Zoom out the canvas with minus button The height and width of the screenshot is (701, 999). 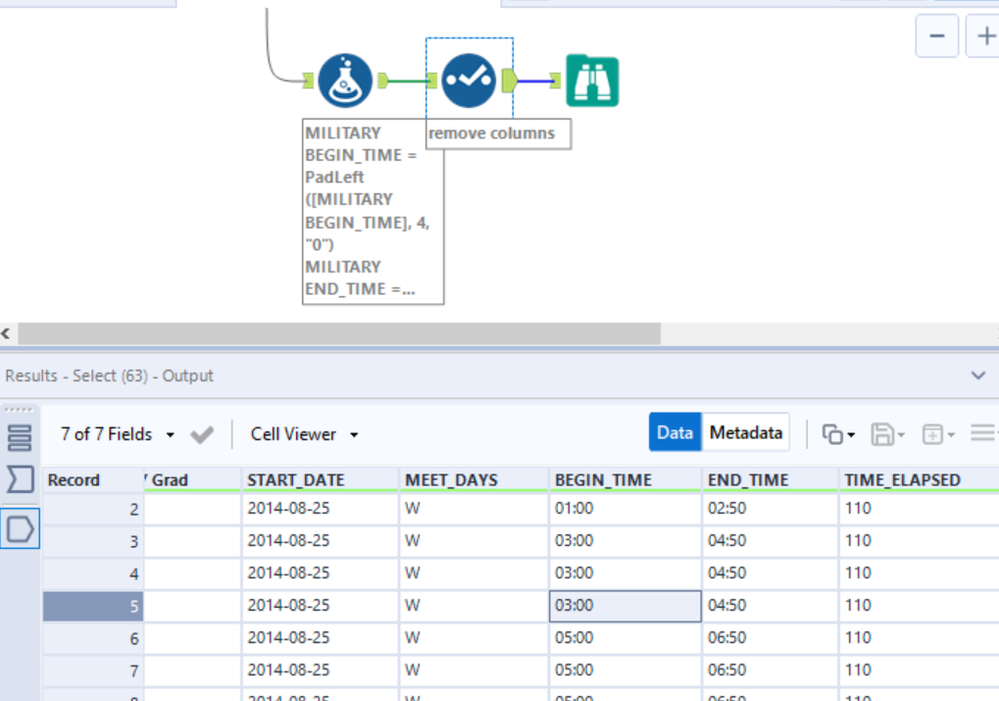[x=937, y=37]
